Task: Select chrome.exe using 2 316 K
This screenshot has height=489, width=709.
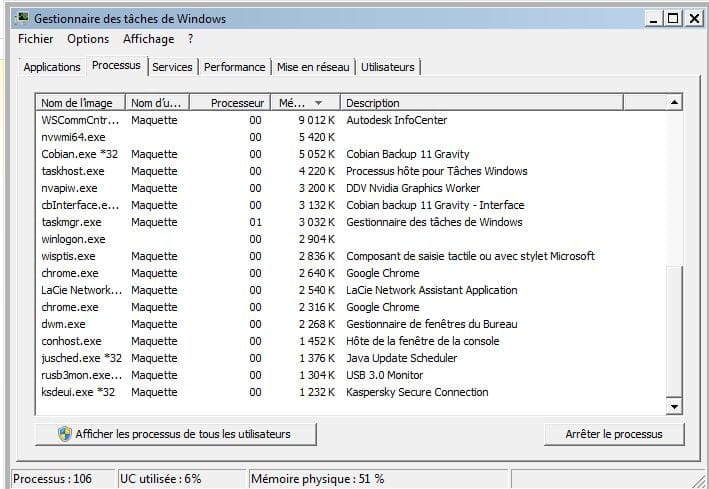Action: (350, 307)
